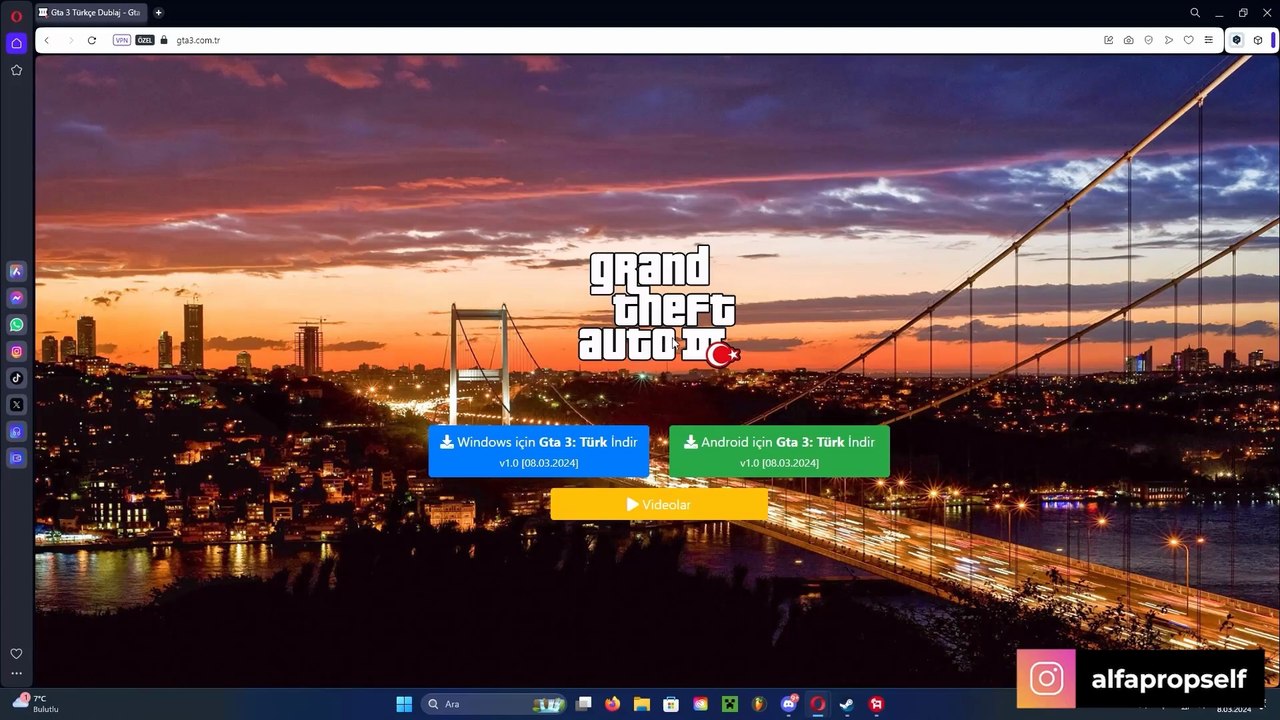Open Messenger in the sidebar

(x=16, y=298)
